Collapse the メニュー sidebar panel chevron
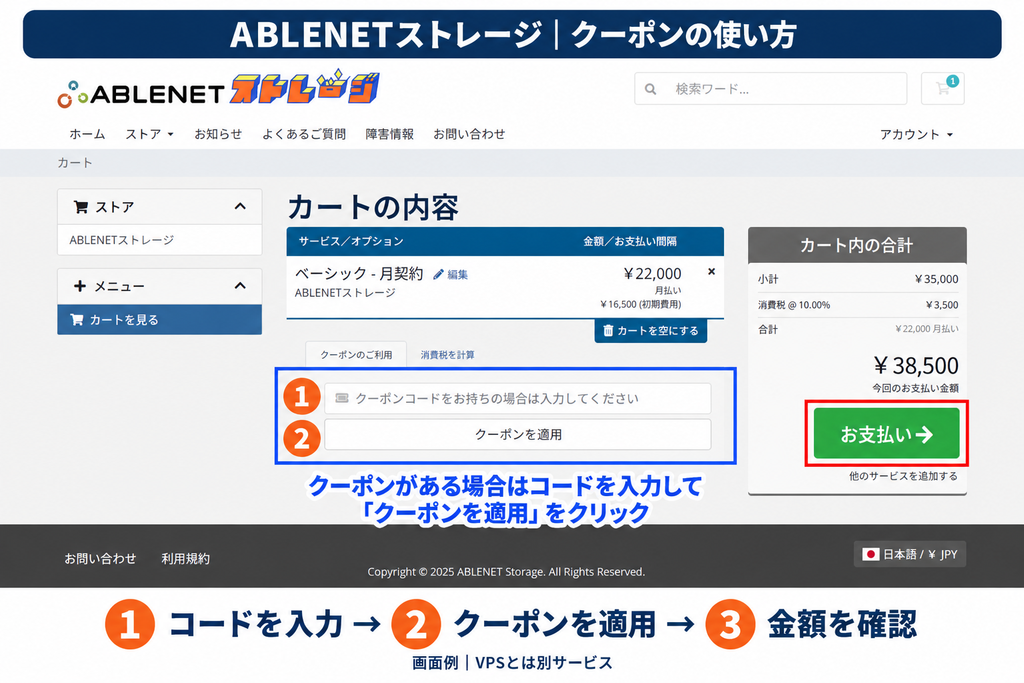This screenshot has height=683, width=1024. point(240,285)
